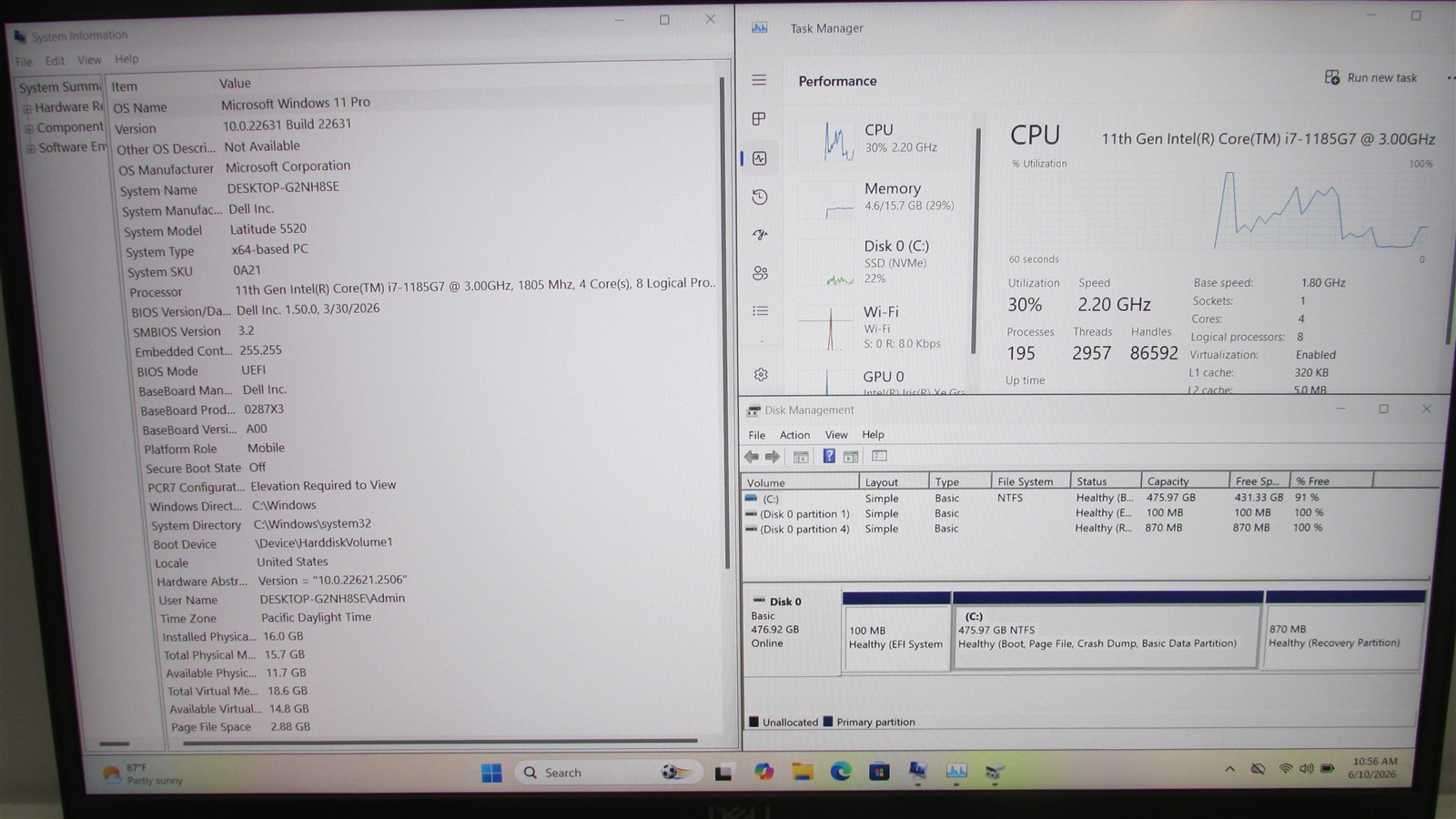Open Task Manager Settings gear icon
Screen dimensions: 1456x819
762,375
